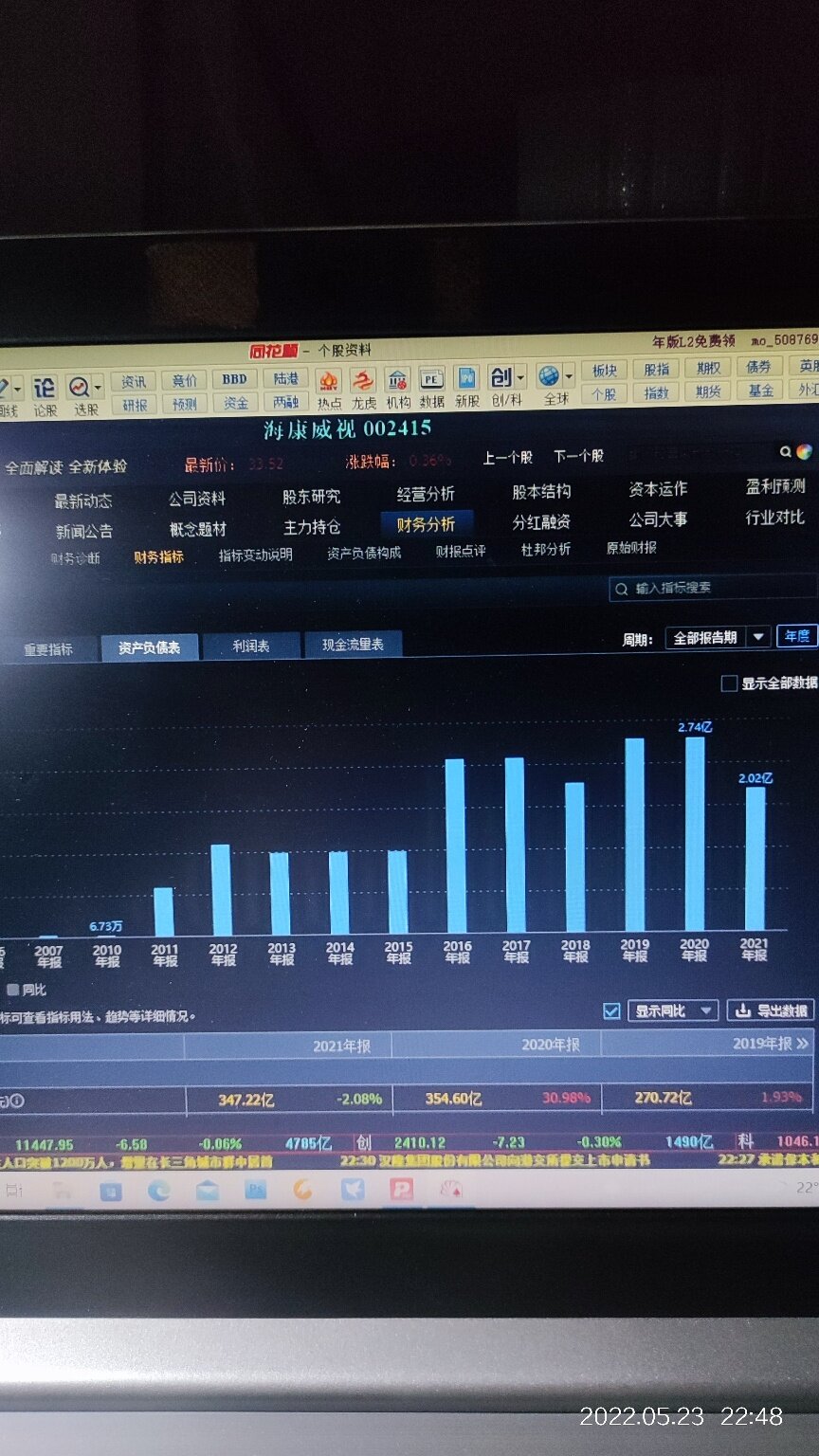The image size is (819, 1456).
Task: Click the BBD toolbar button
Action: click(x=235, y=379)
